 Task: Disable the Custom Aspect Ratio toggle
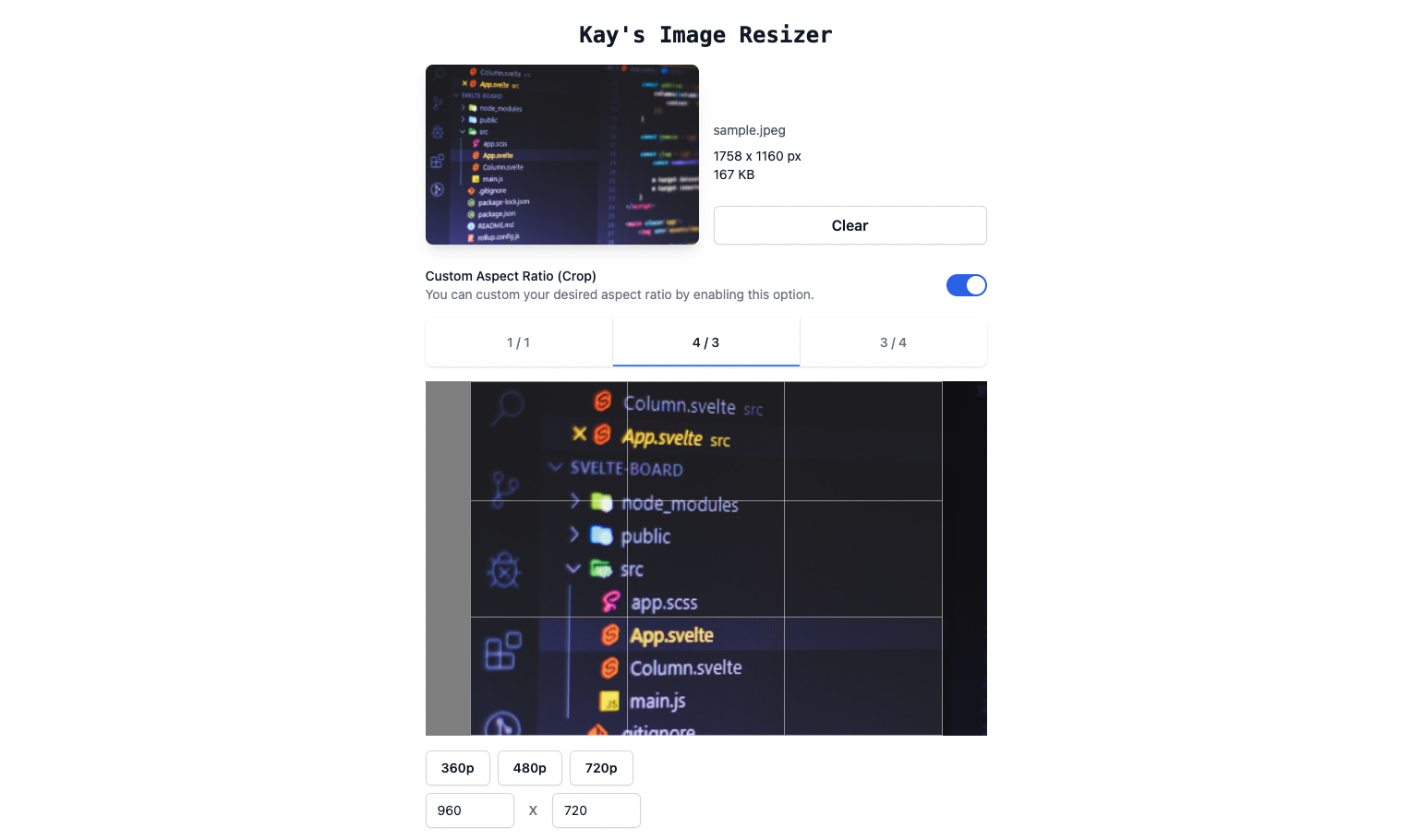[x=967, y=285]
